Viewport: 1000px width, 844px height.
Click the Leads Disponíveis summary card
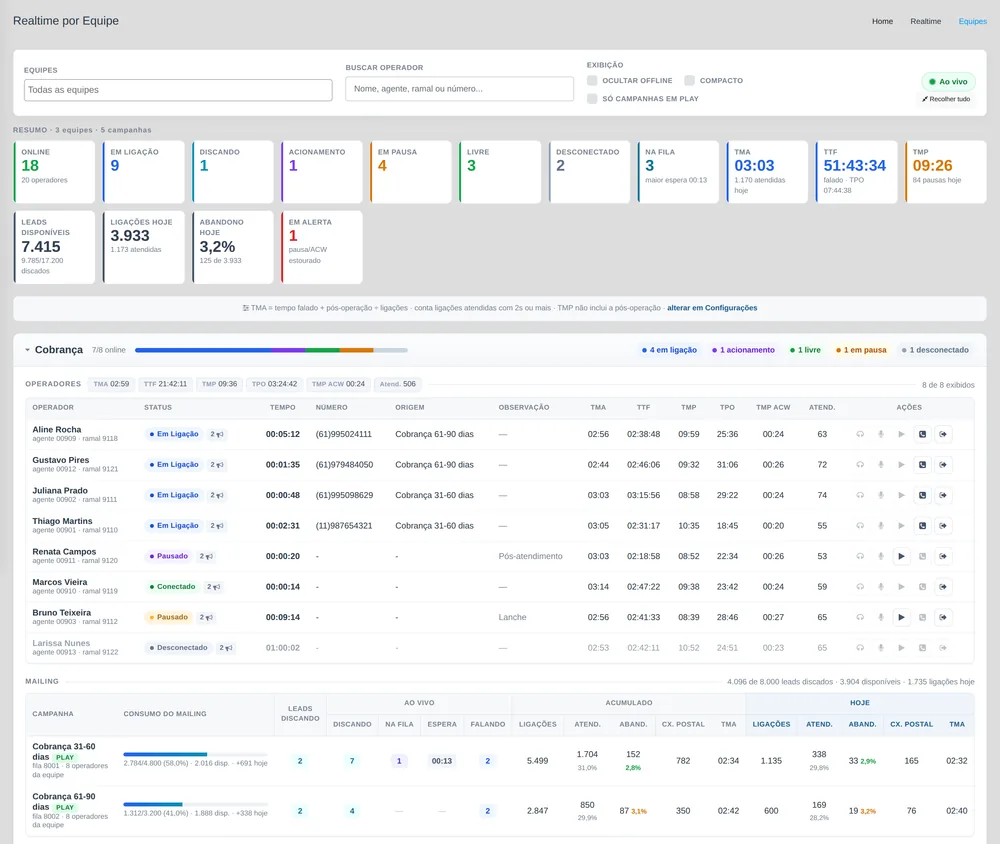point(54,248)
